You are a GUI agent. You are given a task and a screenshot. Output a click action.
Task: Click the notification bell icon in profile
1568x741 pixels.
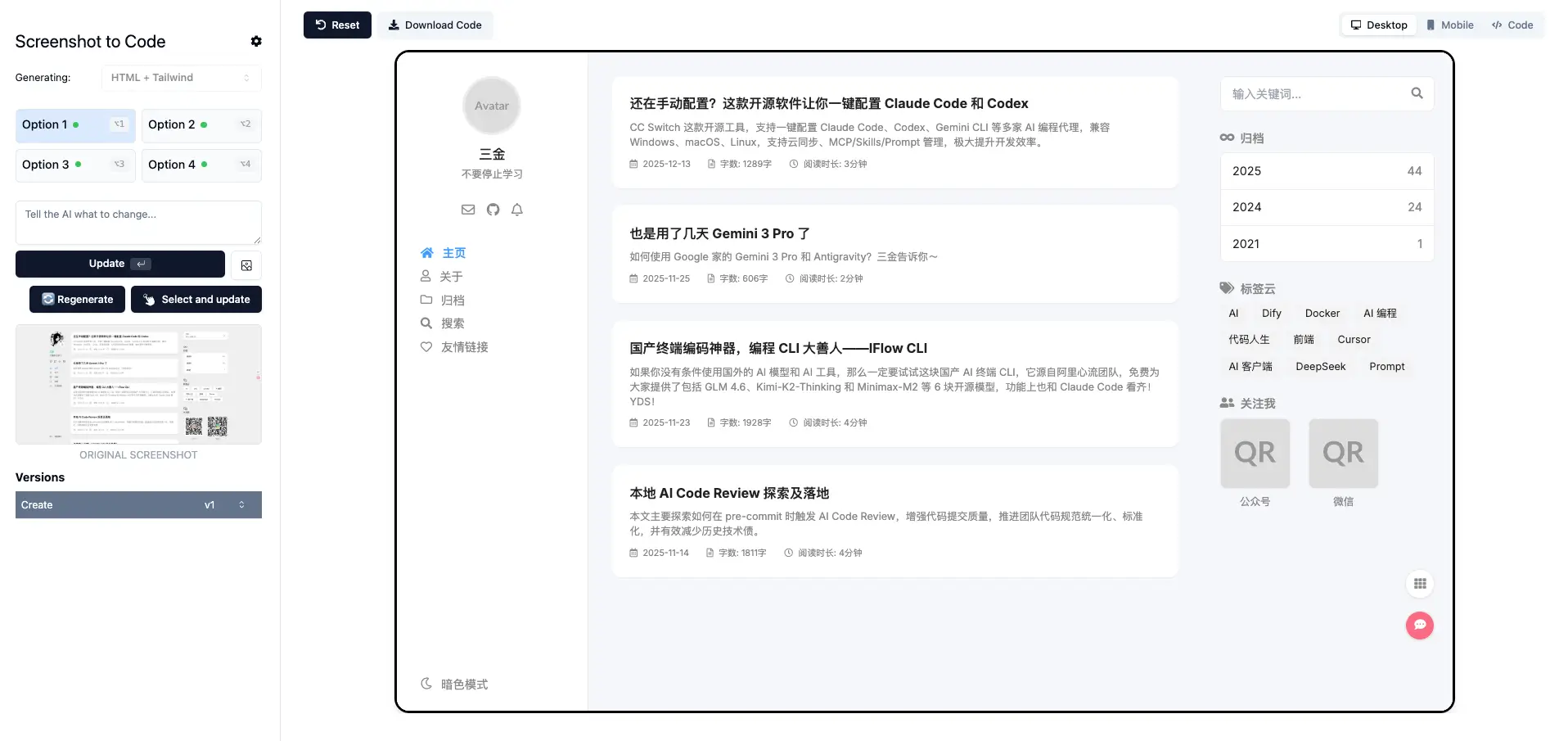click(x=517, y=210)
